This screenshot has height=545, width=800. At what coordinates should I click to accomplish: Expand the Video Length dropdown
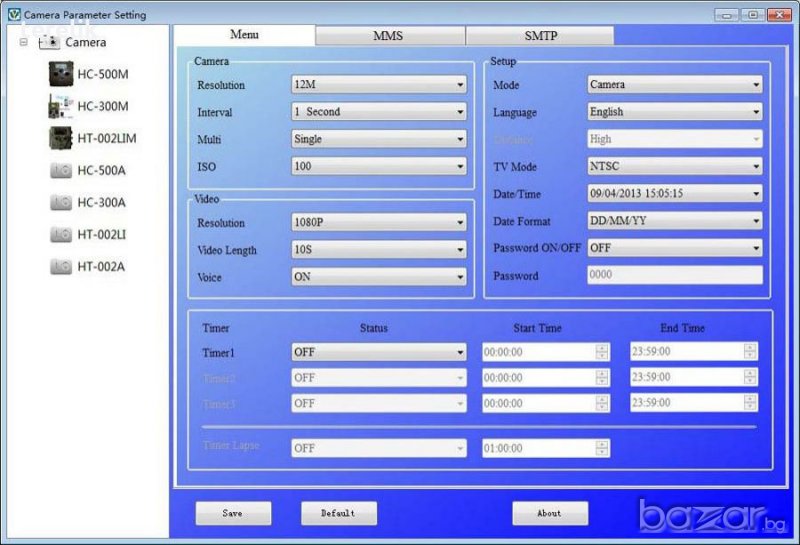click(x=379, y=250)
